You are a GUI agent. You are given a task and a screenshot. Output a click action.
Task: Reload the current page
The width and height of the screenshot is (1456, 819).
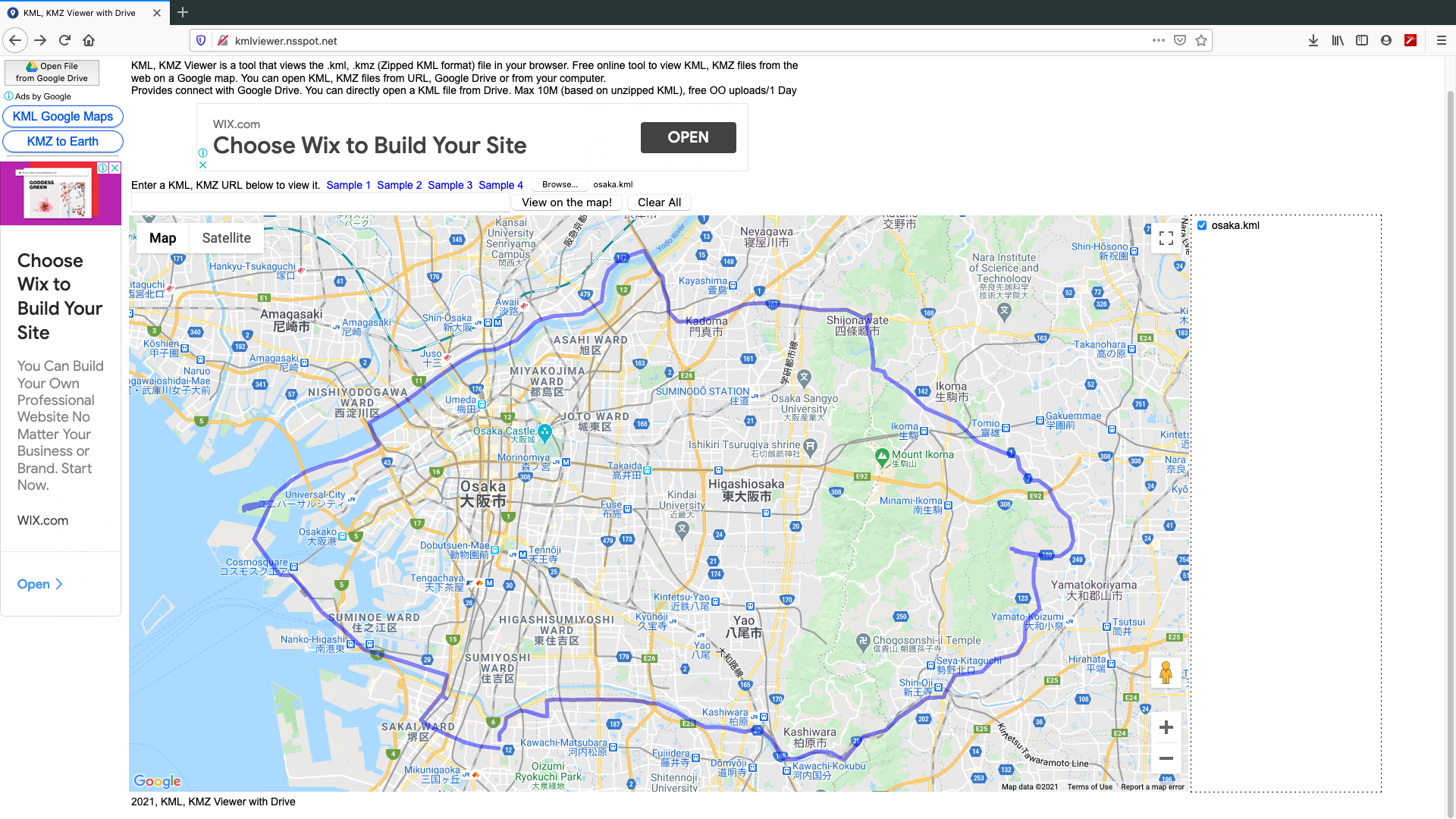pyautogui.click(x=64, y=40)
